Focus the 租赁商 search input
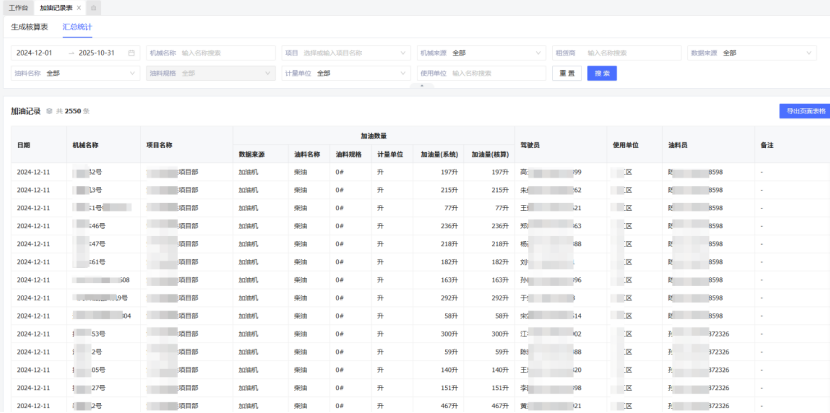 tap(617, 53)
